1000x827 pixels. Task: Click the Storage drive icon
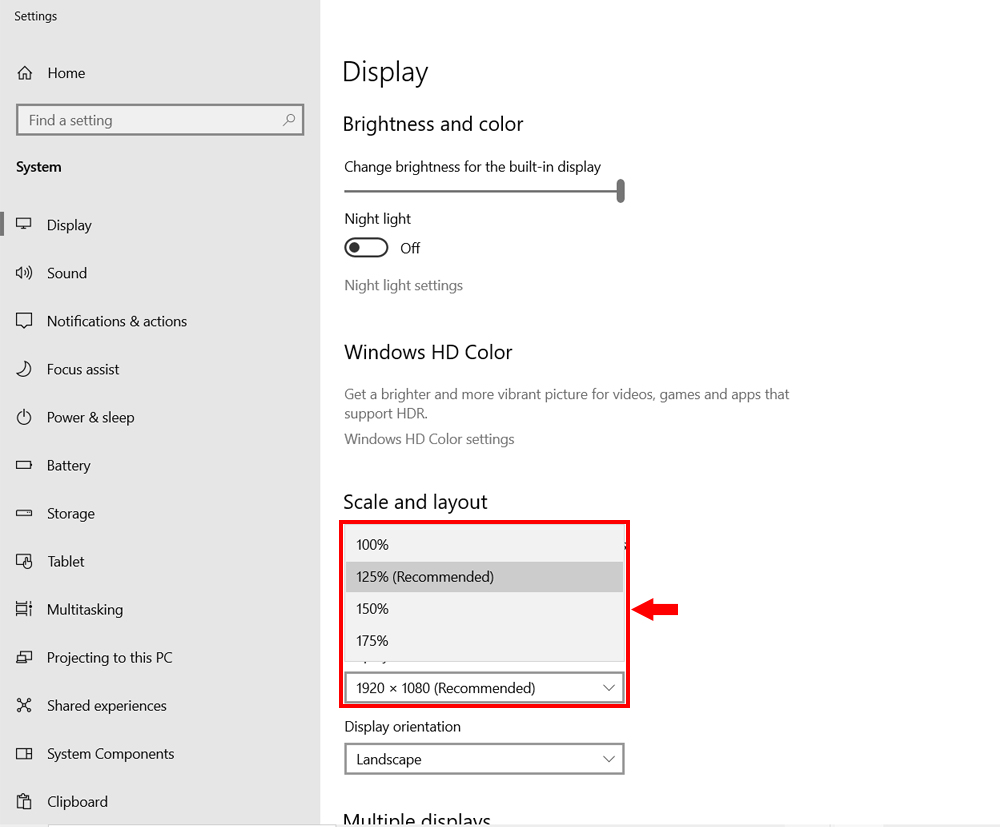click(25, 513)
